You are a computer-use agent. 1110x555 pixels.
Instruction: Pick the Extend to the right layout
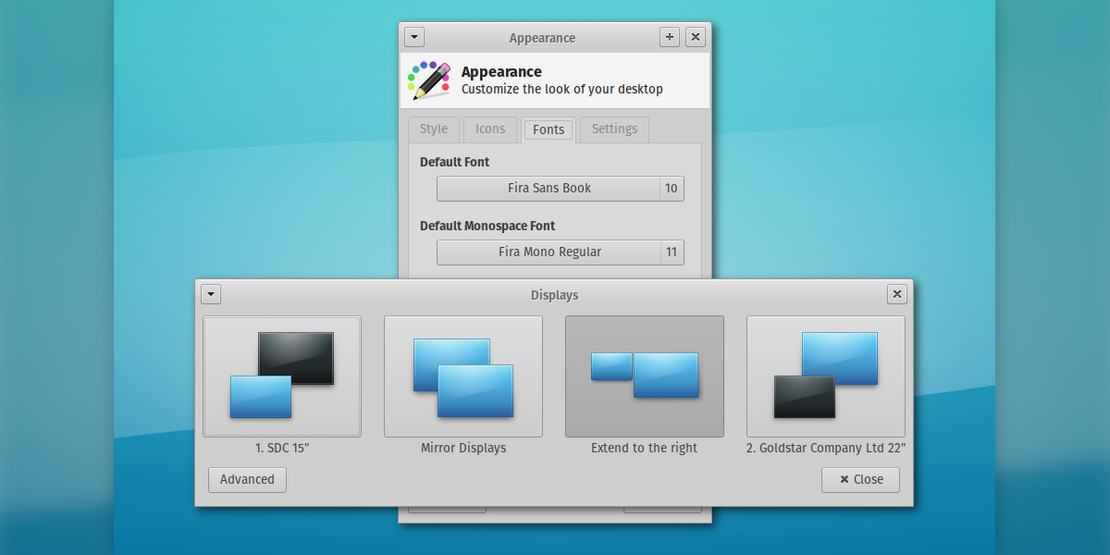tap(644, 376)
